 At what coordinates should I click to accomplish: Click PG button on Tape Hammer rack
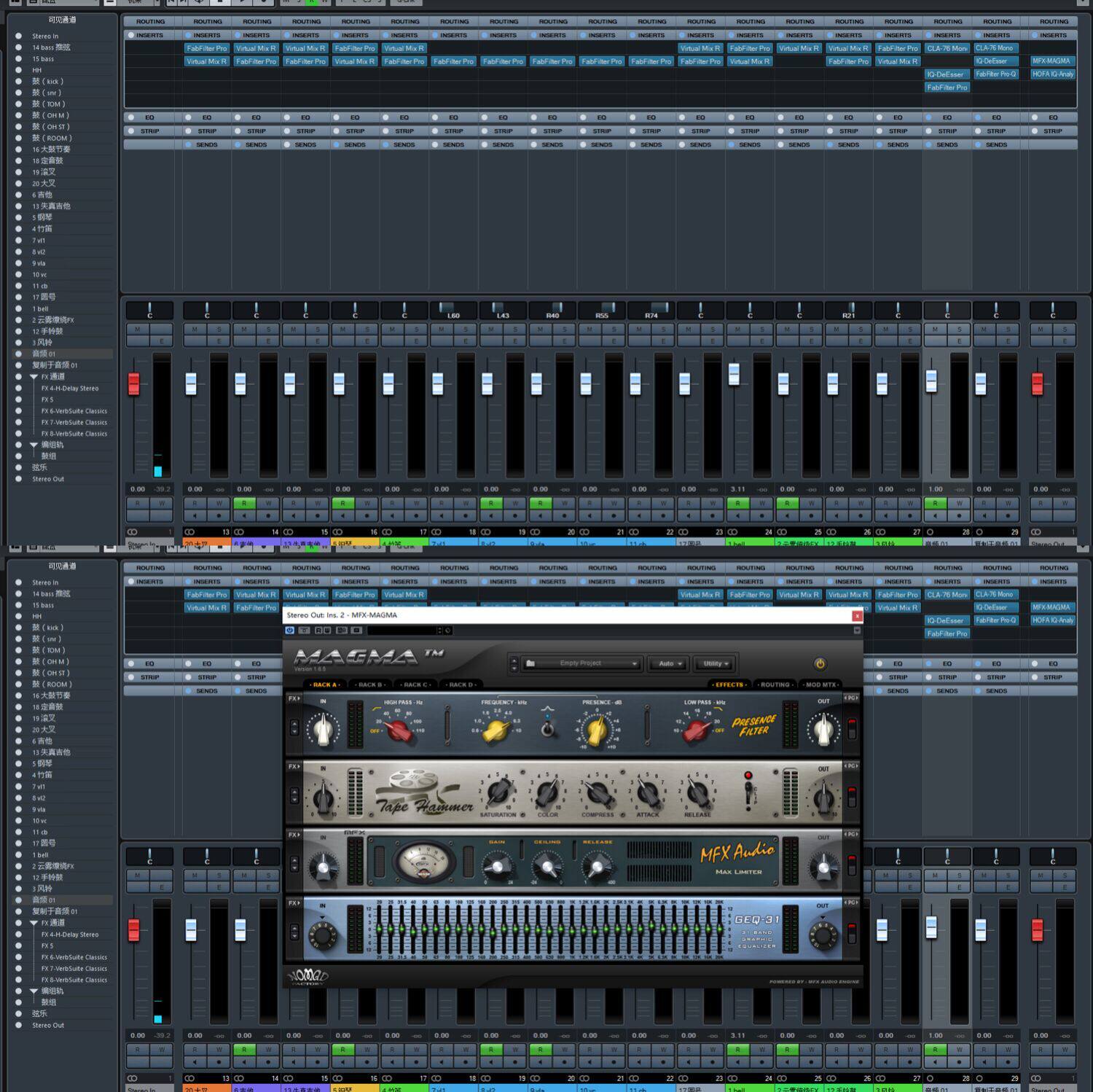coord(851,766)
